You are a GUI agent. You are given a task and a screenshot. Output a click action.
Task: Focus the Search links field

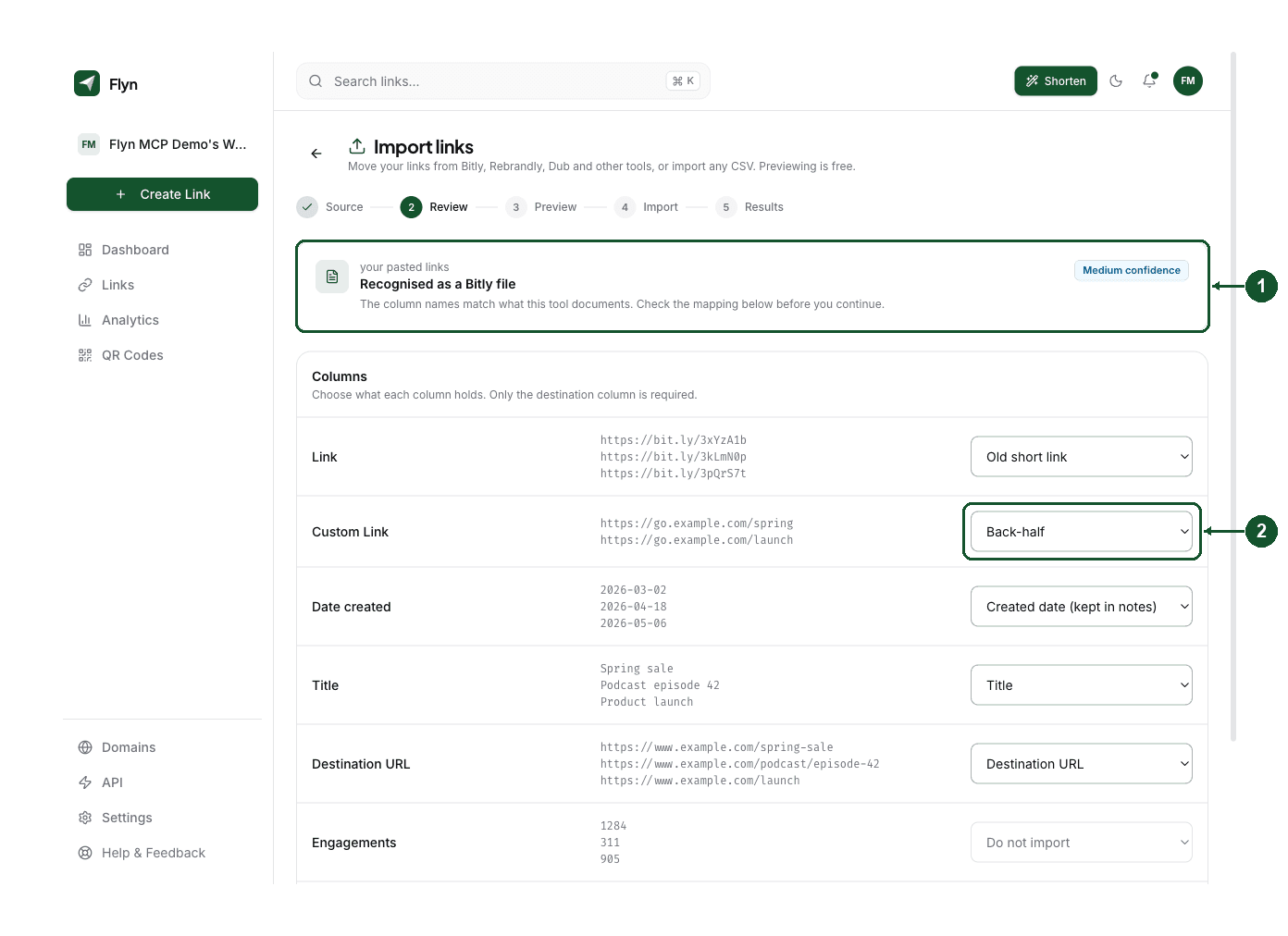(x=502, y=81)
